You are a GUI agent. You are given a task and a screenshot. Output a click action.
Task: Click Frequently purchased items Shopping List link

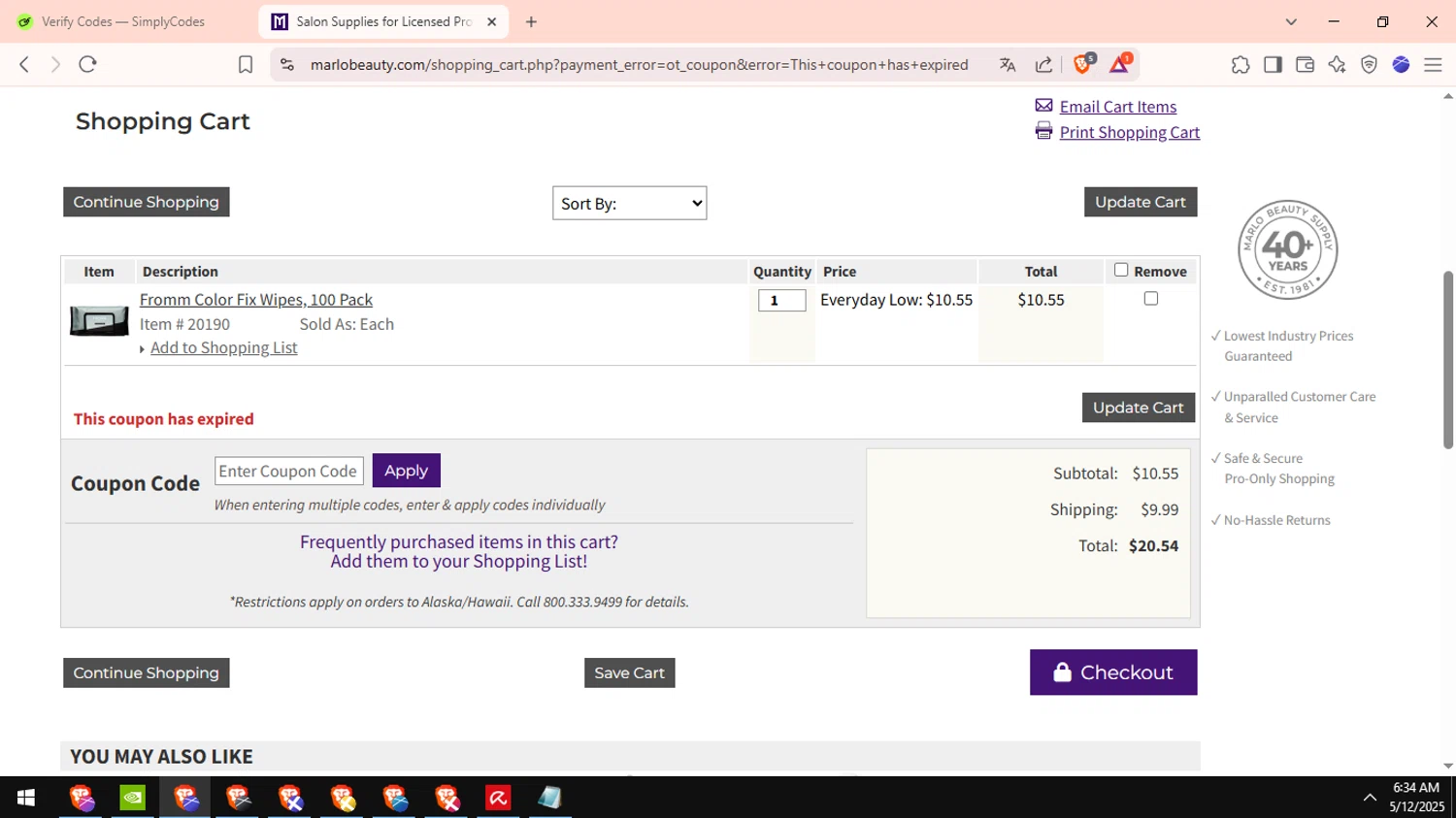(459, 551)
